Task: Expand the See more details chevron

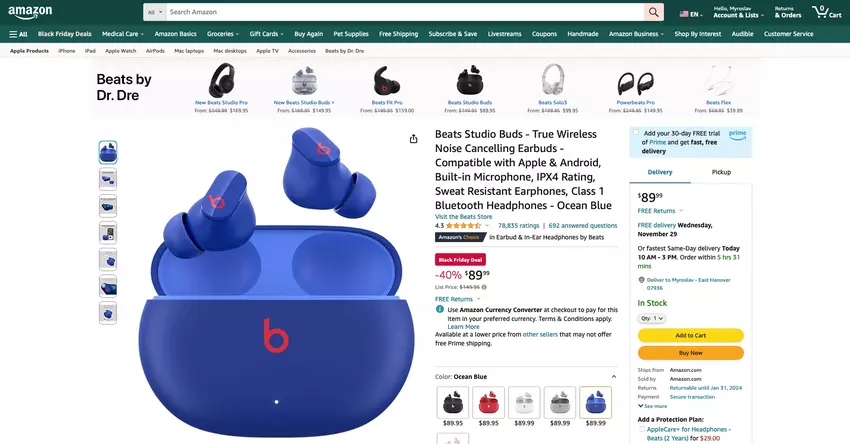Action: pos(641,406)
